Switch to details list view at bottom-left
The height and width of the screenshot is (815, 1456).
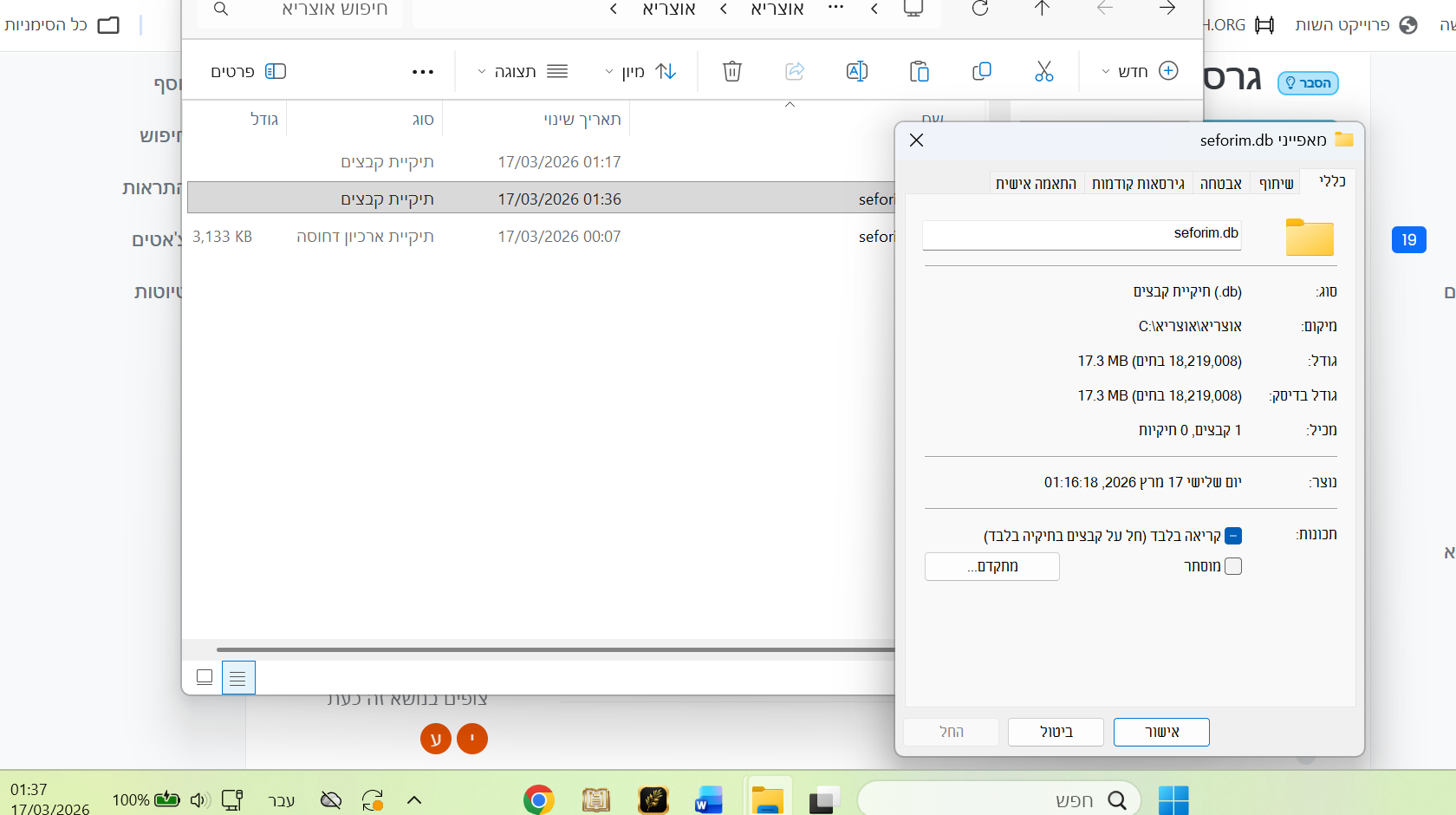pyautogui.click(x=238, y=677)
